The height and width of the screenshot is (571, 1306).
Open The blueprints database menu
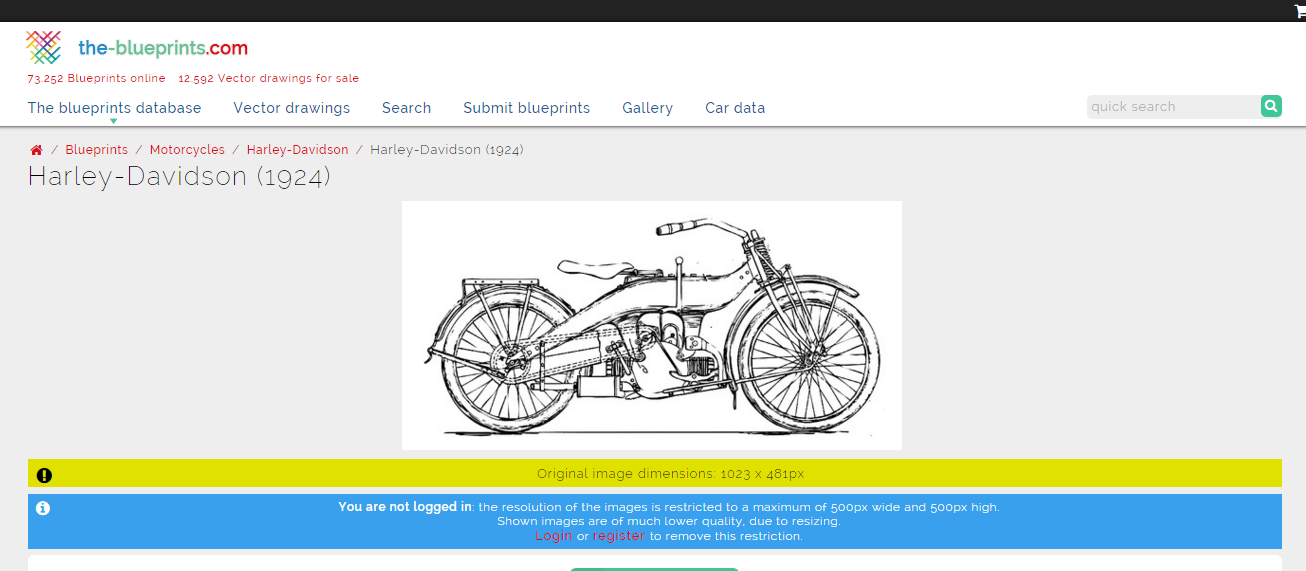click(x=114, y=108)
